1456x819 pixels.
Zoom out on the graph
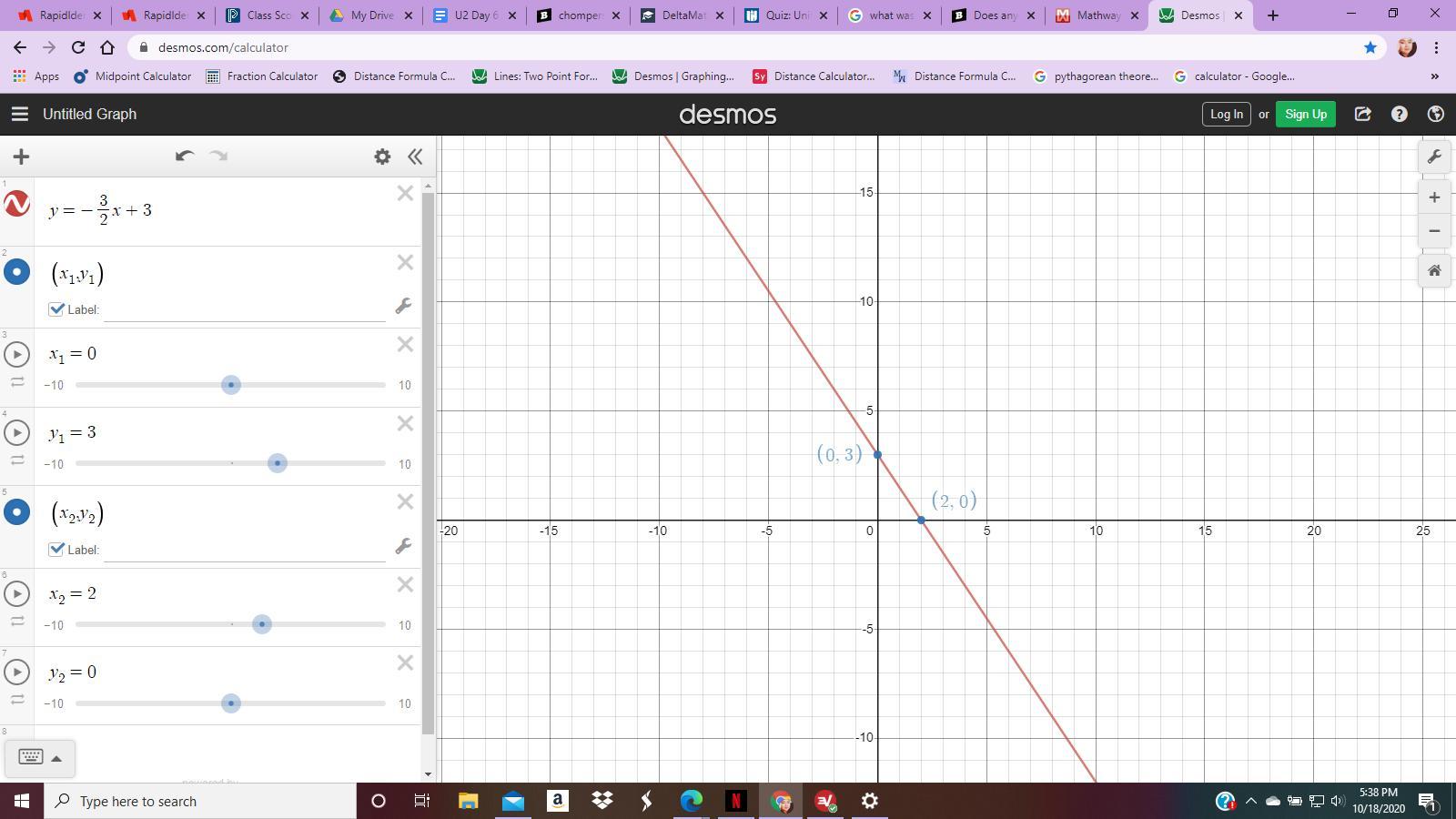[1434, 231]
